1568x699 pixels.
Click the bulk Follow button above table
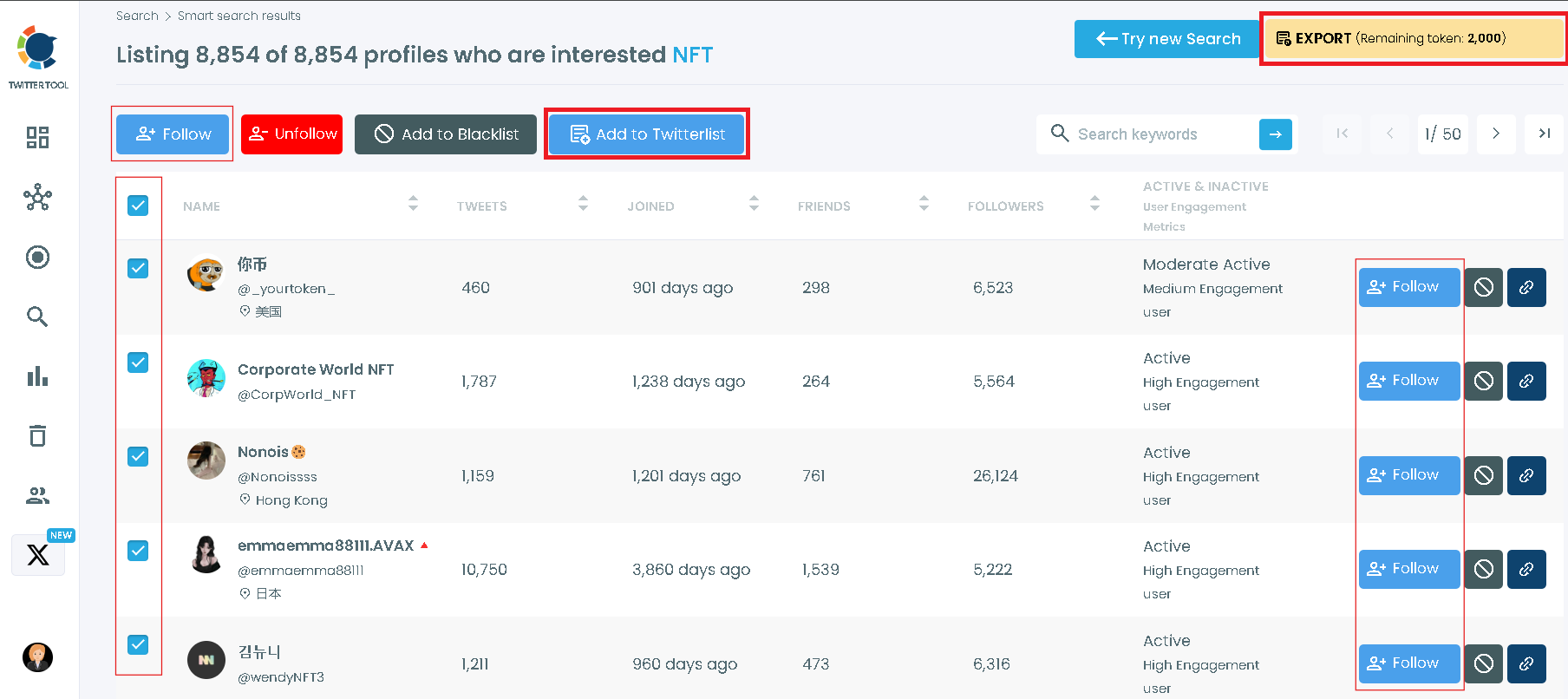(x=173, y=134)
